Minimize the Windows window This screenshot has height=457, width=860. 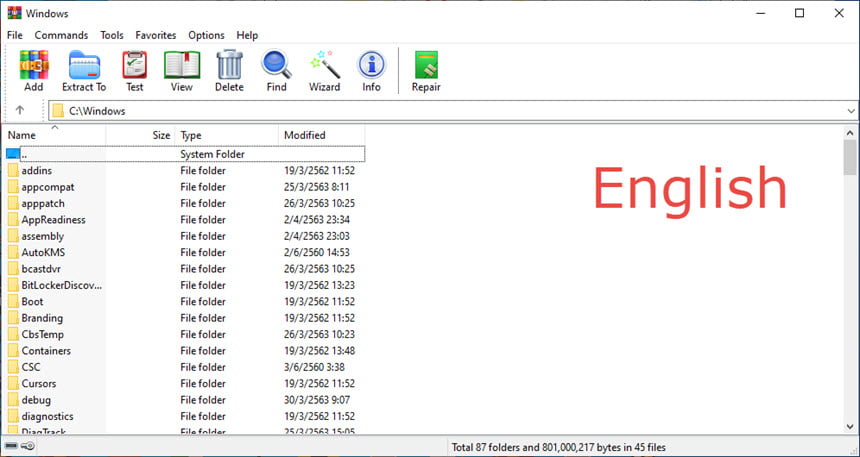click(759, 13)
